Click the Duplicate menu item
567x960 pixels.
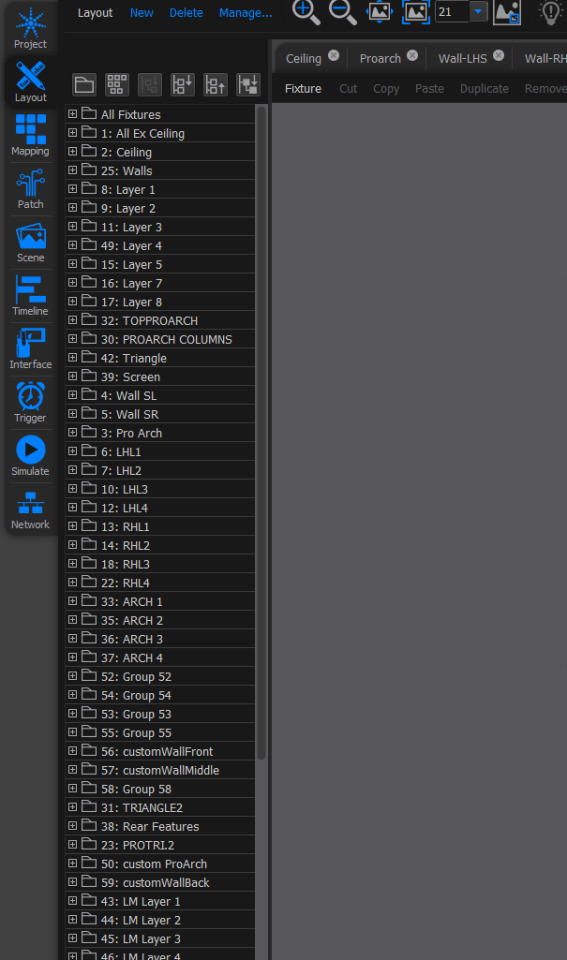[x=484, y=89]
